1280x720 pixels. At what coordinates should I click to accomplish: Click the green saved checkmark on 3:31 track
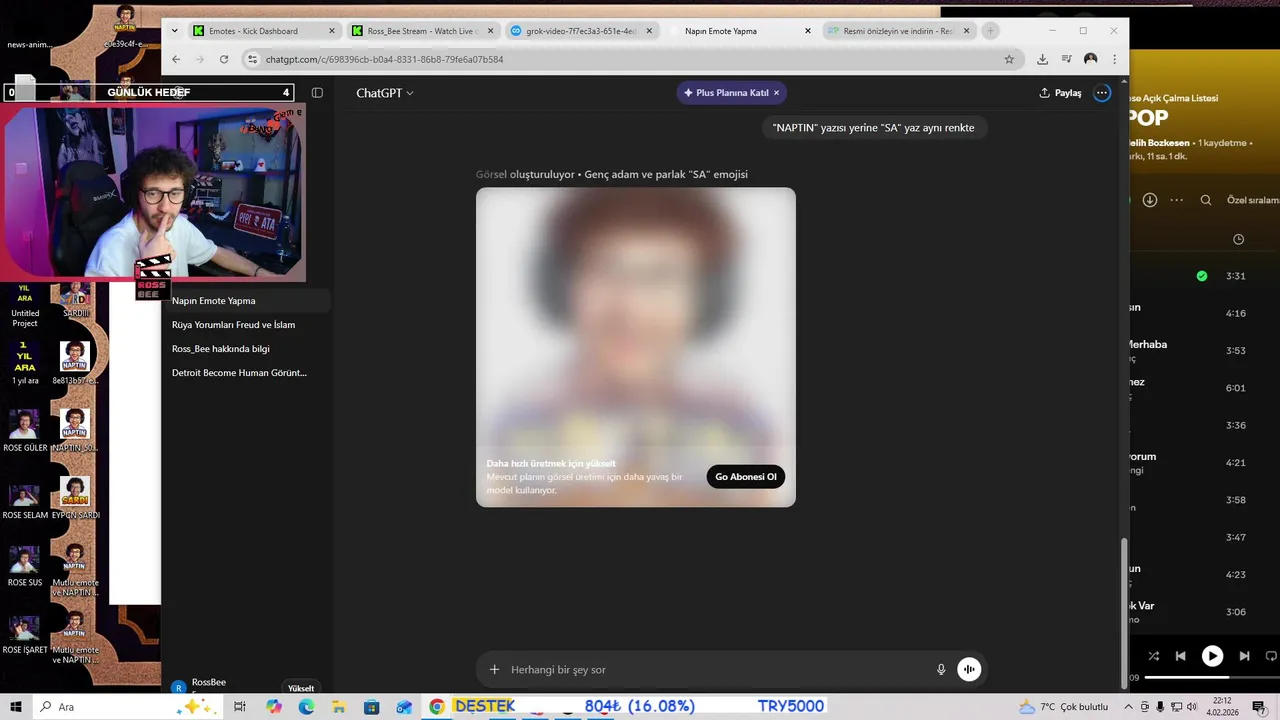click(1202, 276)
